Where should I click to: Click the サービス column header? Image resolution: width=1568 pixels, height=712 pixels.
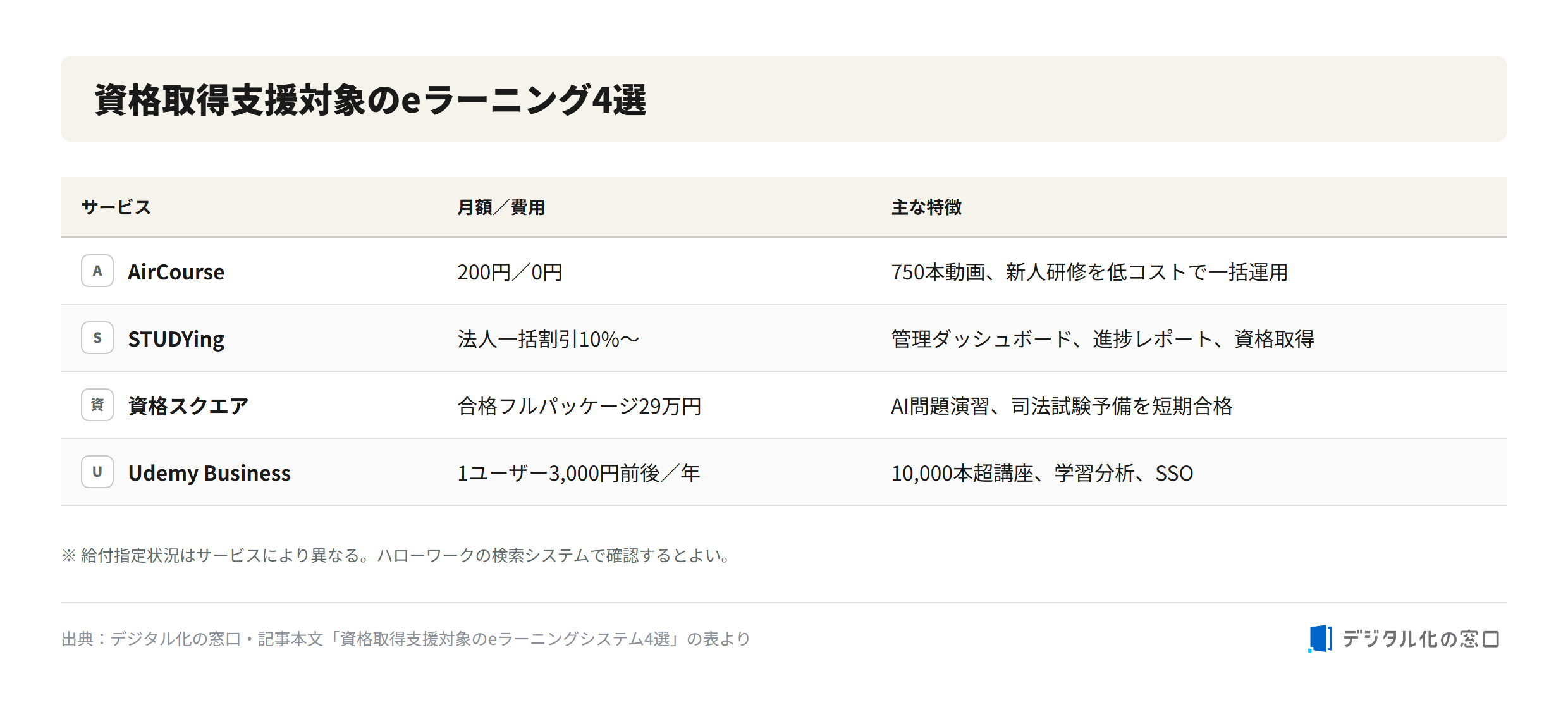pos(116,207)
